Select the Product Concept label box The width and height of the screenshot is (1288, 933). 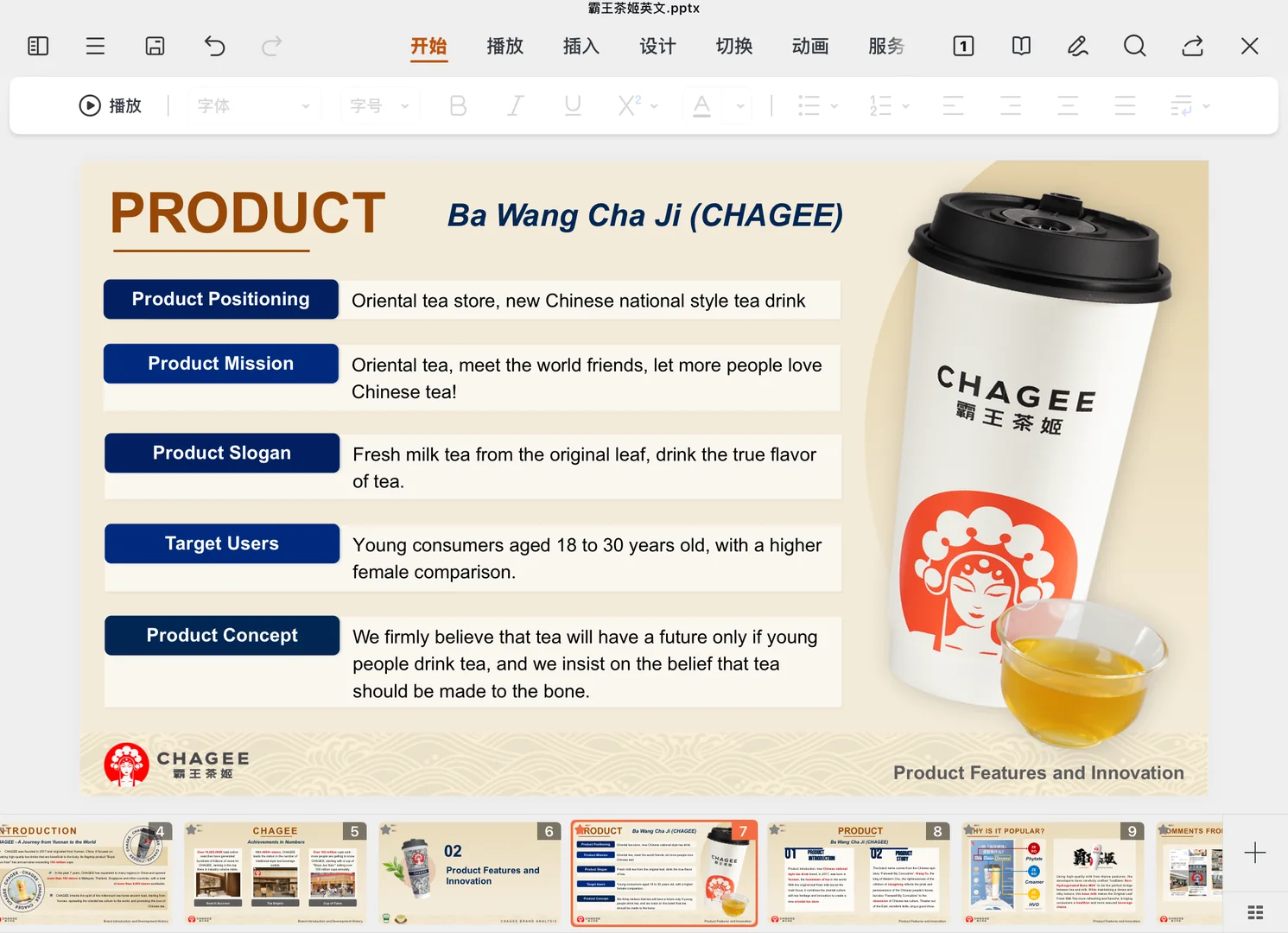(222, 635)
